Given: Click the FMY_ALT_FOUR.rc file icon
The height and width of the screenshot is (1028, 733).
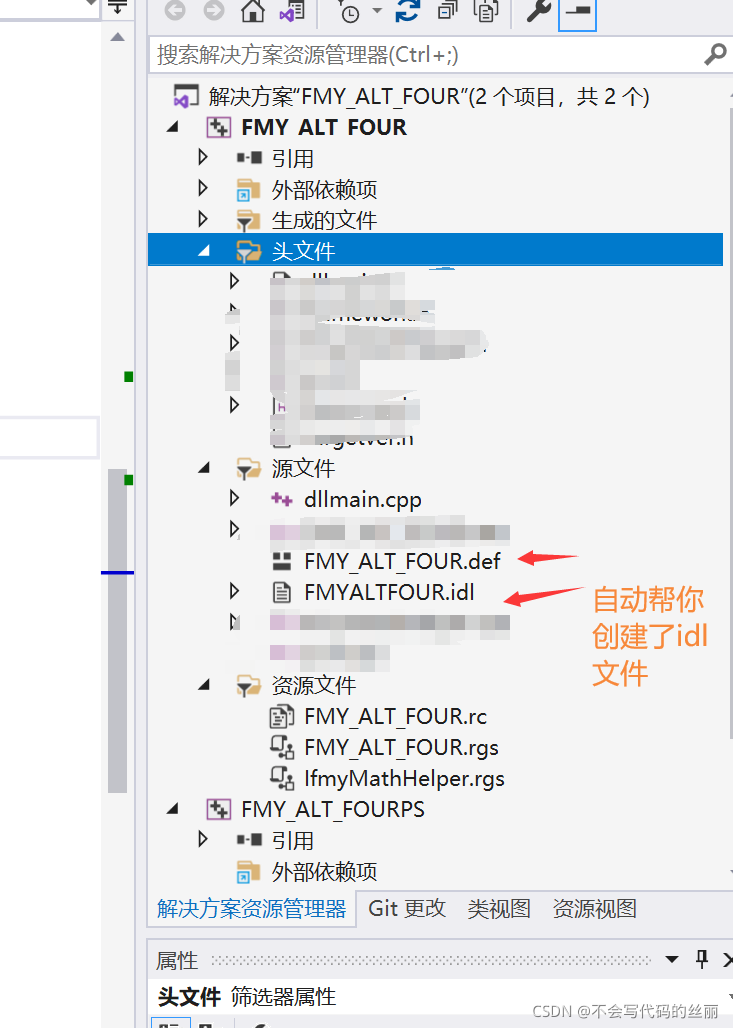Looking at the screenshot, I should pyautogui.click(x=282, y=717).
